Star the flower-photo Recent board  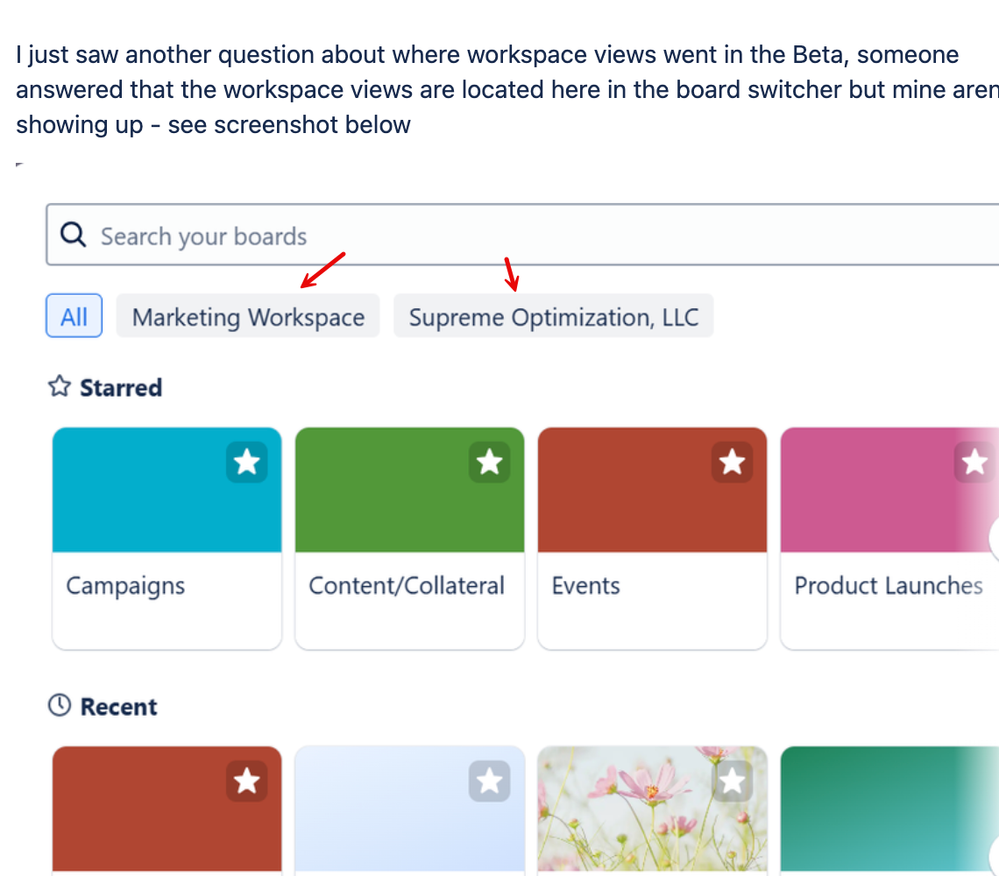click(732, 781)
